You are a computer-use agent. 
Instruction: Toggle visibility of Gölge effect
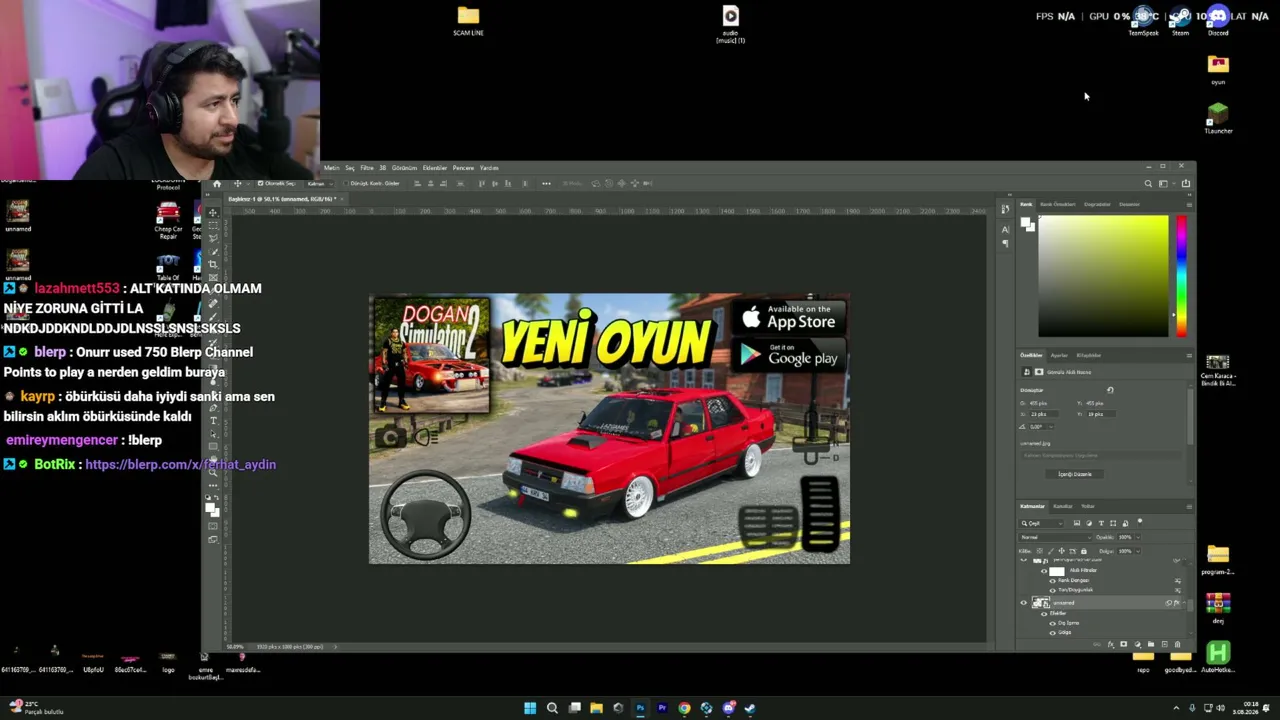1052,632
